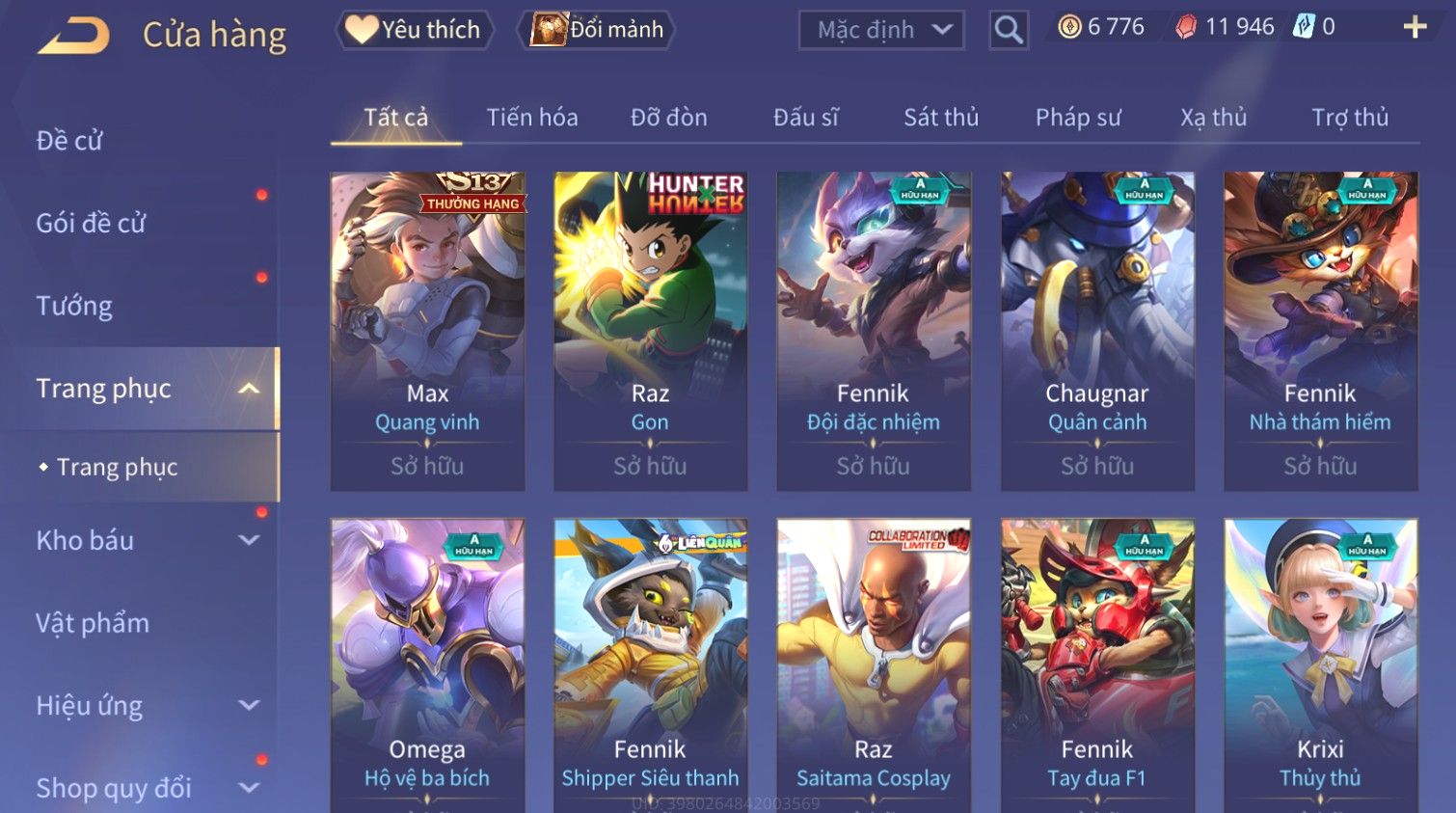Open Yêu thích heart favorites
This screenshot has width=1456, height=813.
point(415,30)
